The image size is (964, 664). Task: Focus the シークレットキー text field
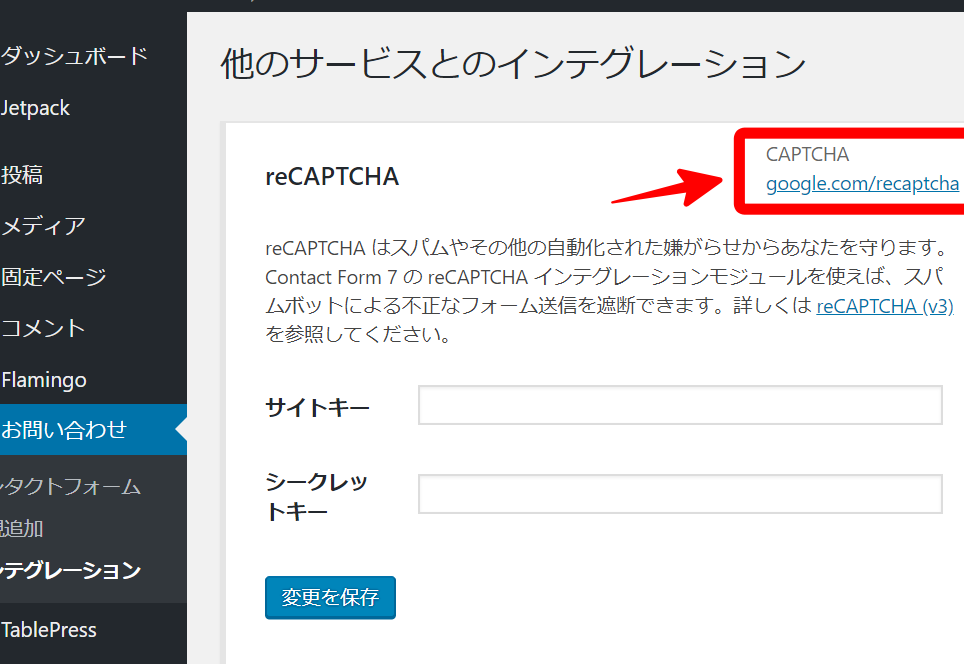pyautogui.click(x=680, y=494)
